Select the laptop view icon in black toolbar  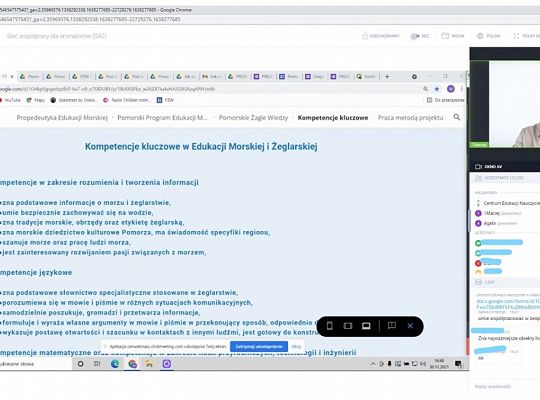(366, 326)
